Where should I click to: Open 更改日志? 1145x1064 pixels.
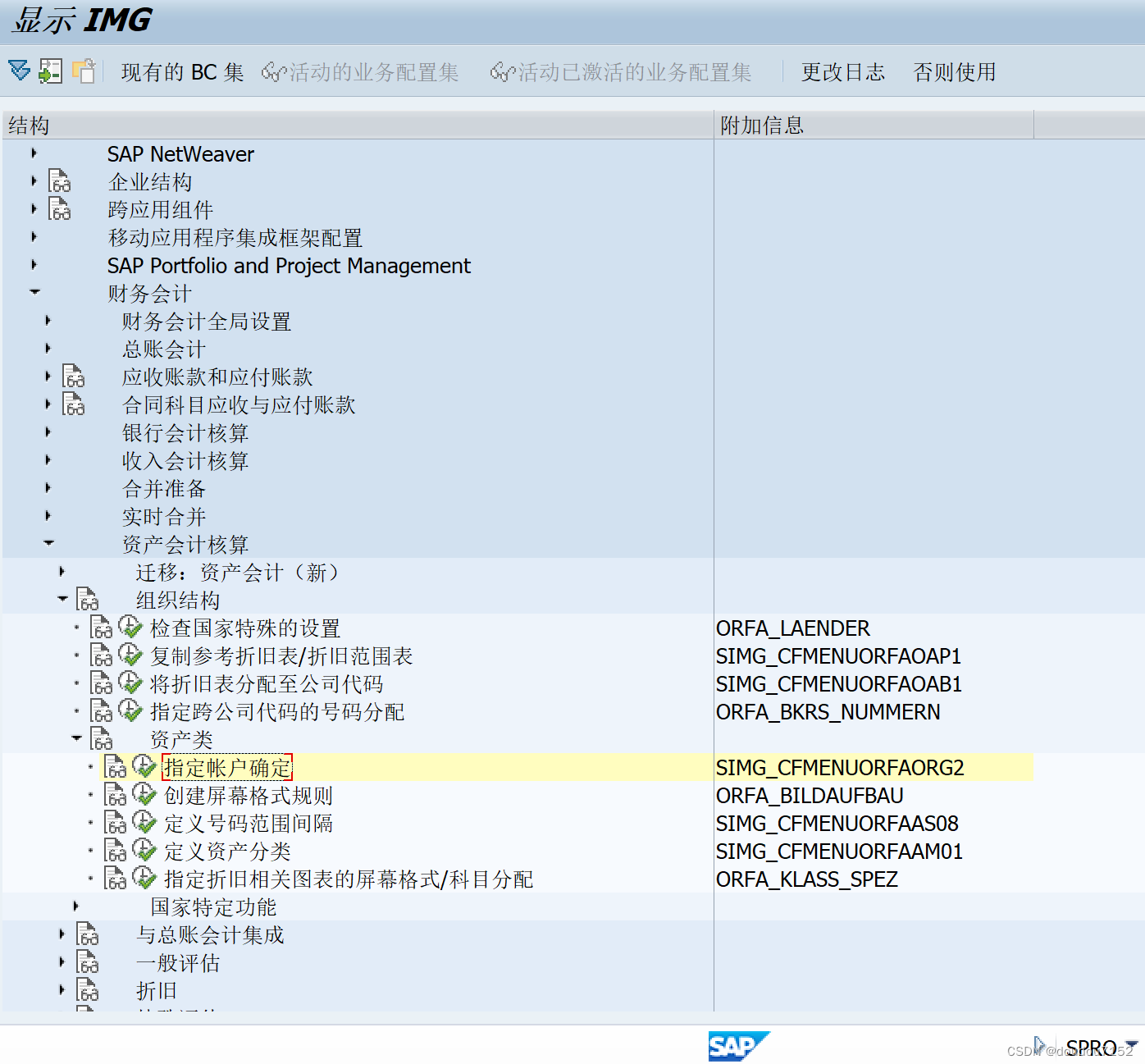point(843,72)
